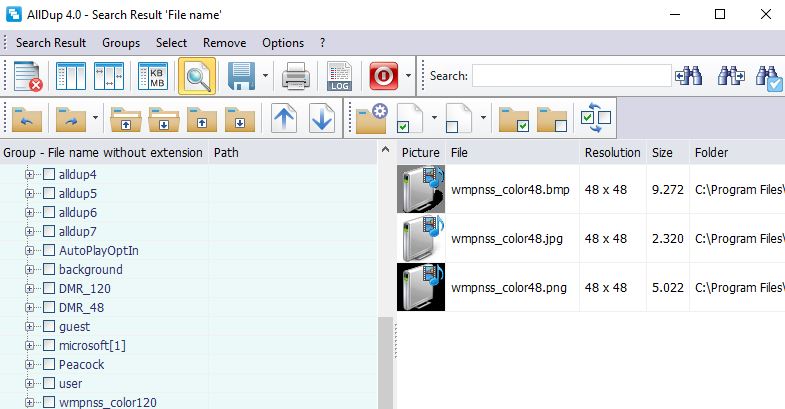Image resolution: width=785 pixels, height=409 pixels.
Task: Click the floppy disk save icon
Action: [241, 76]
